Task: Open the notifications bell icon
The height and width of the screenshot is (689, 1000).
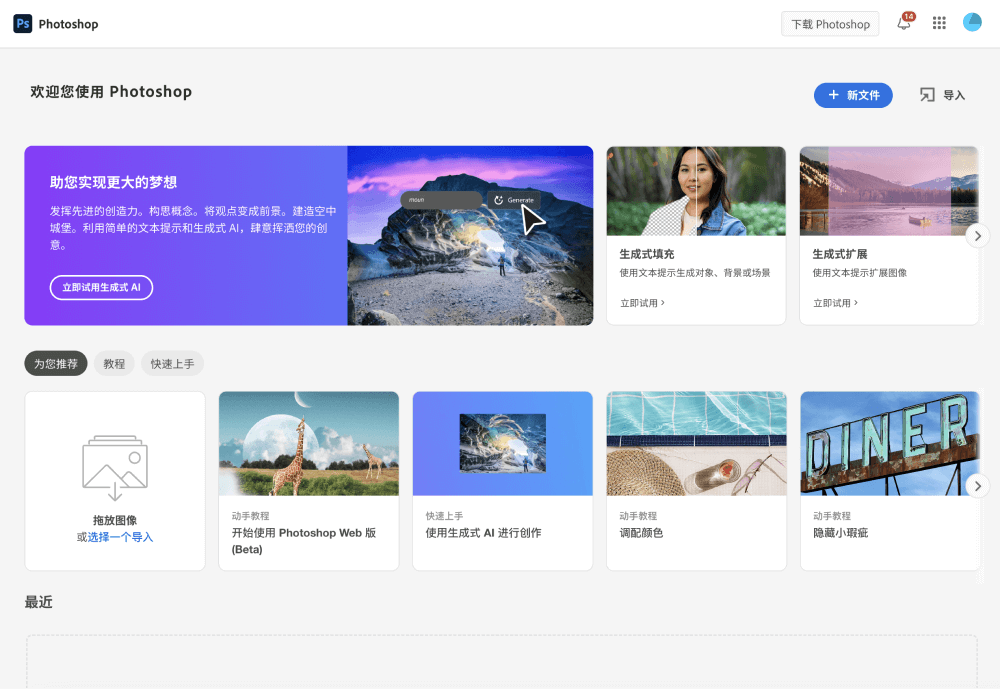Action: (904, 24)
